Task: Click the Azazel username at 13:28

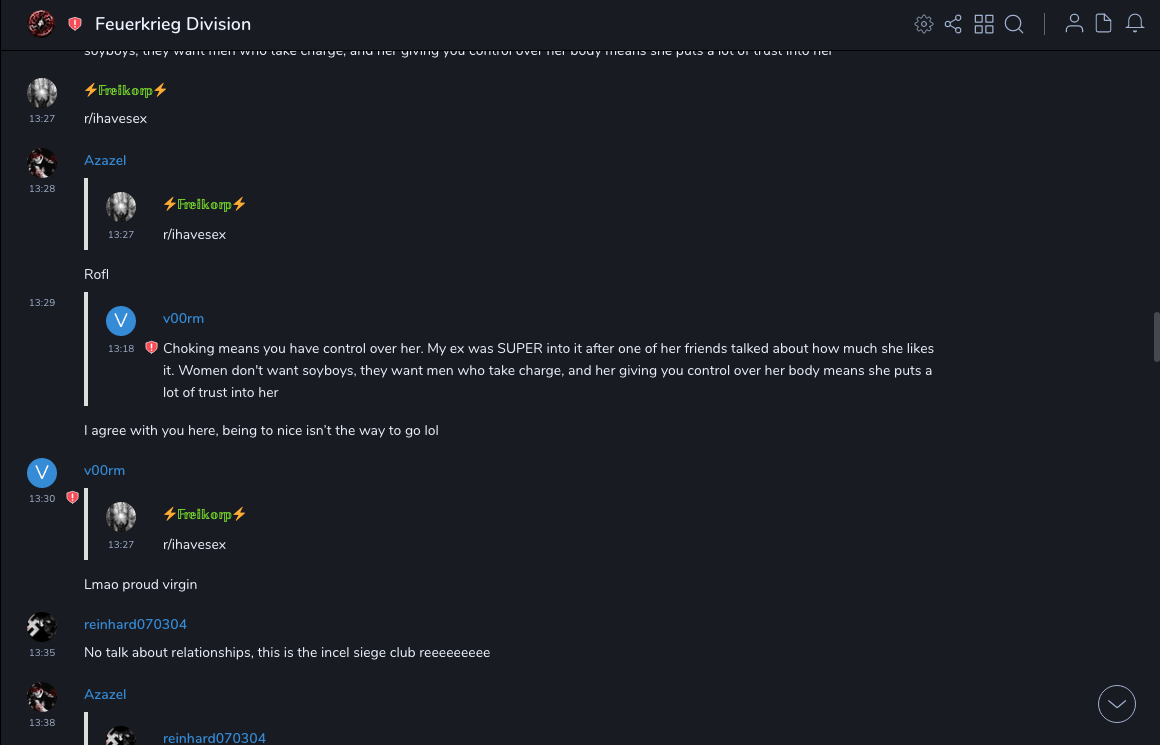Action: click(105, 161)
